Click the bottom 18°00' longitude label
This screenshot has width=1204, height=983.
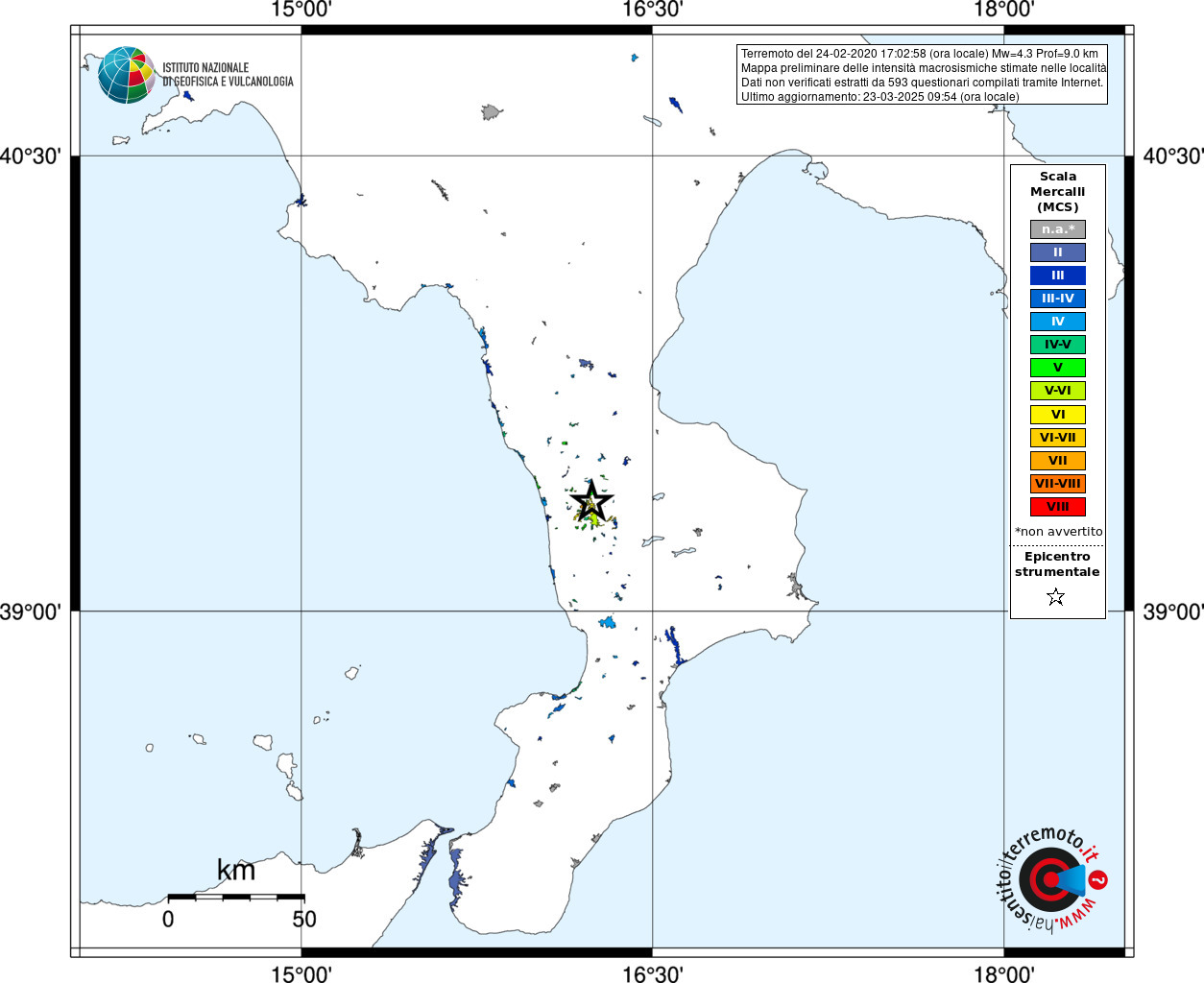[1004, 974]
